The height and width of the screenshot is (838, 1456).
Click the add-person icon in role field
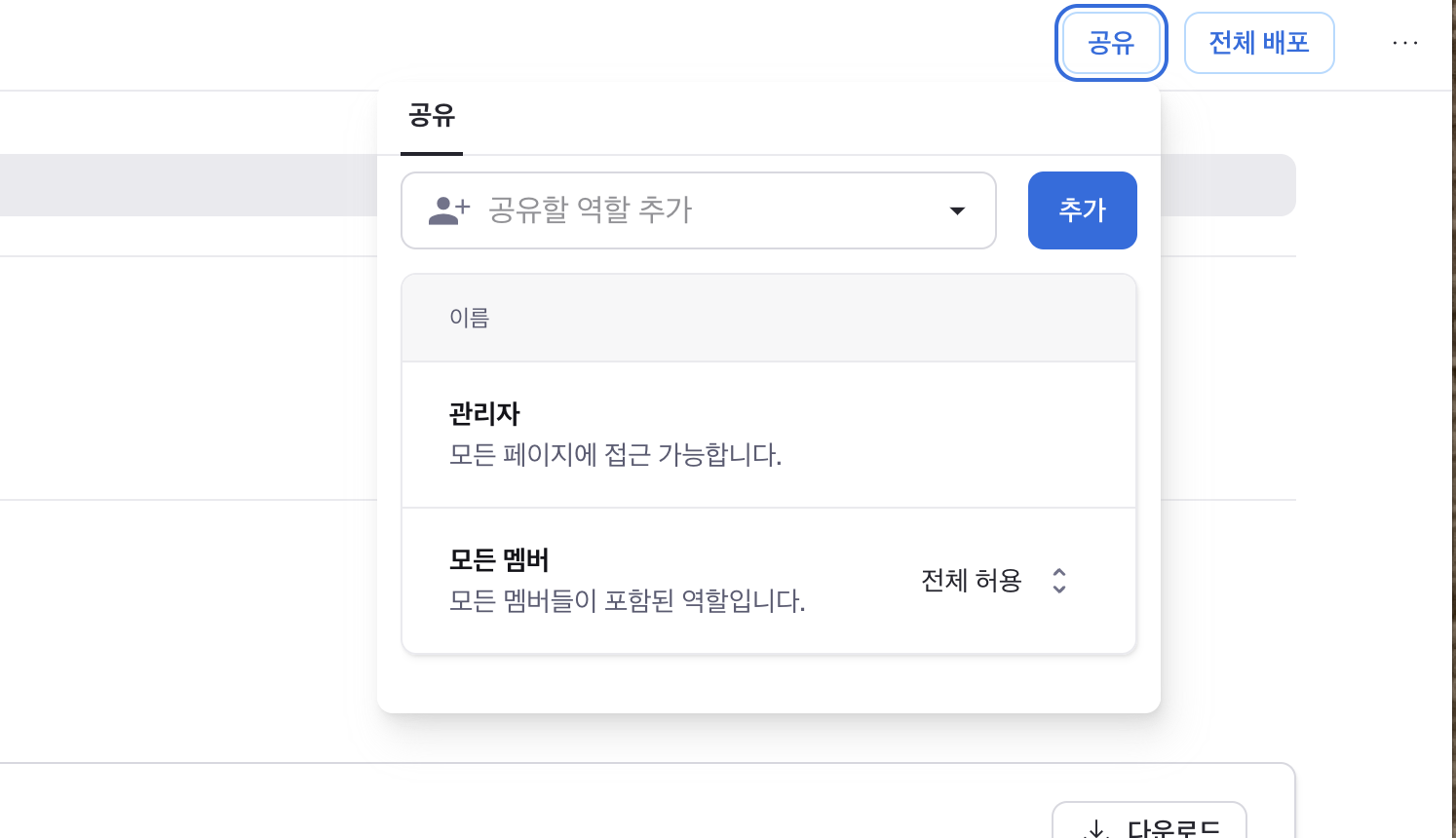click(x=449, y=210)
